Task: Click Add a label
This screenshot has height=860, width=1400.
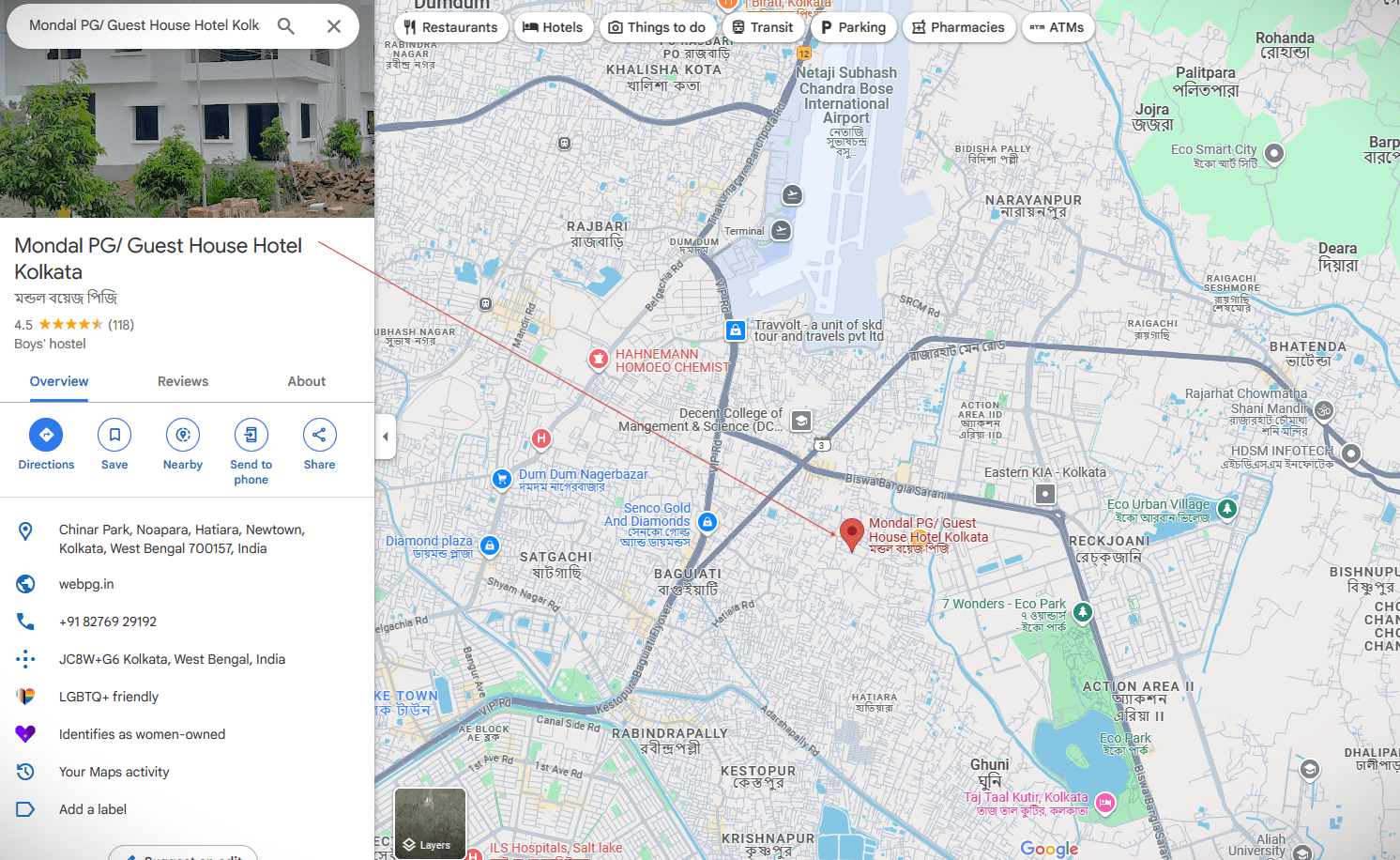Action: [93, 809]
